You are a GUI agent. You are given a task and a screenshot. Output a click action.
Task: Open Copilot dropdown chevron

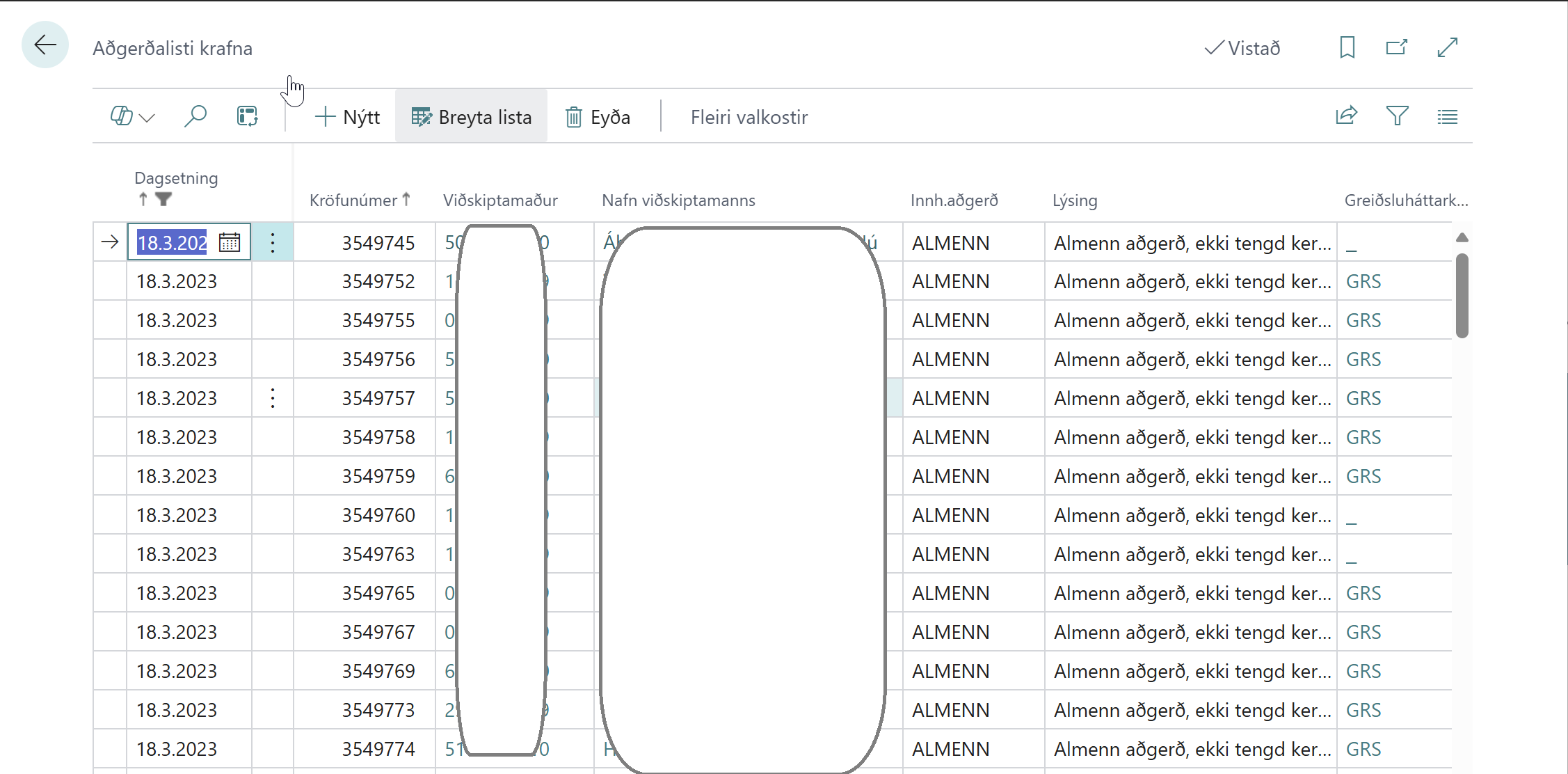point(147,118)
